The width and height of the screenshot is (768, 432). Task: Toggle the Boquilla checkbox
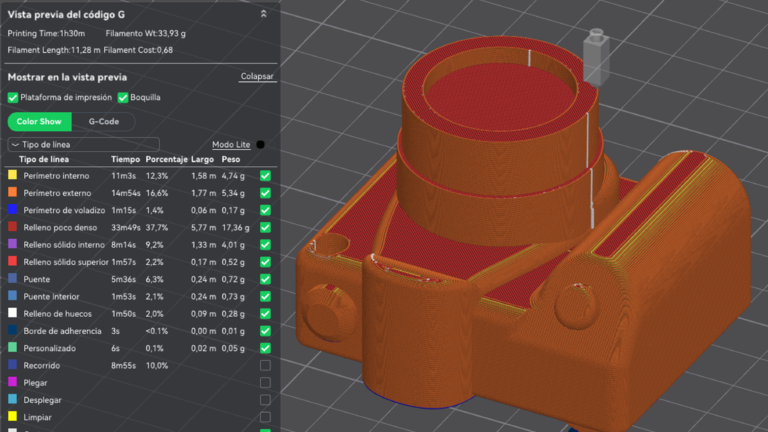click(123, 97)
